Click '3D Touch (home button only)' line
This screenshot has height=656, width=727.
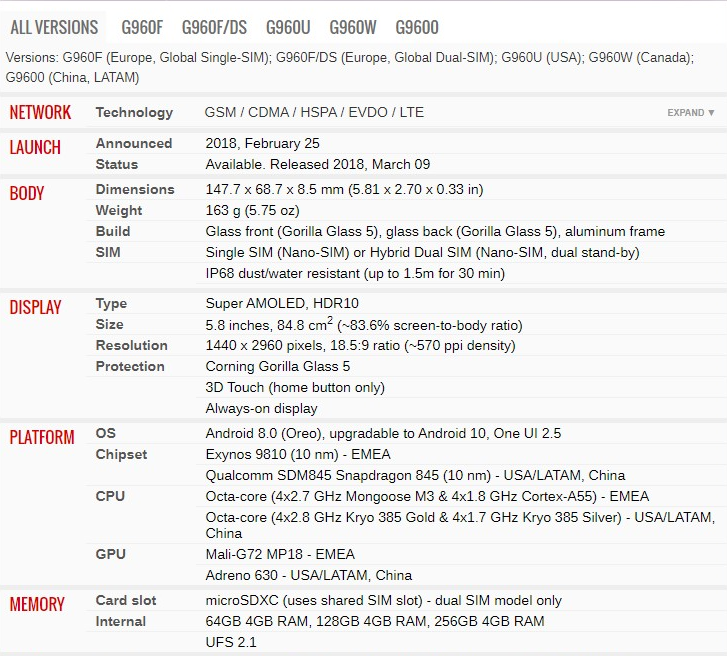click(295, 387)
